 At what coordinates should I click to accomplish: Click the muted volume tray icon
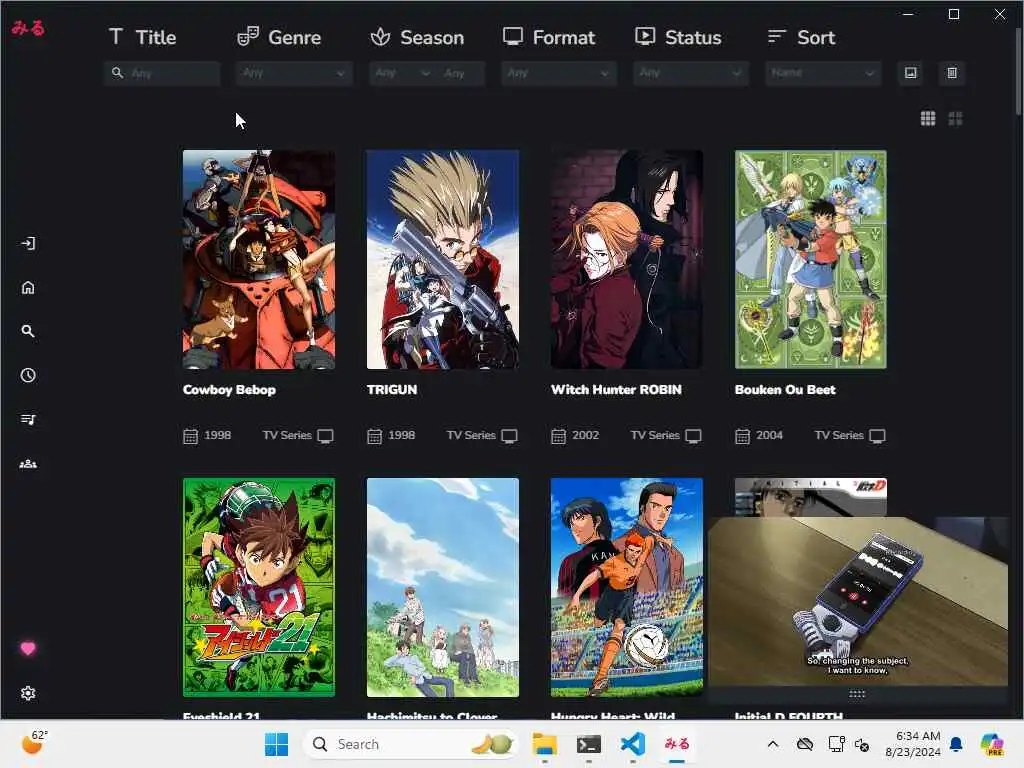(862, 744)
